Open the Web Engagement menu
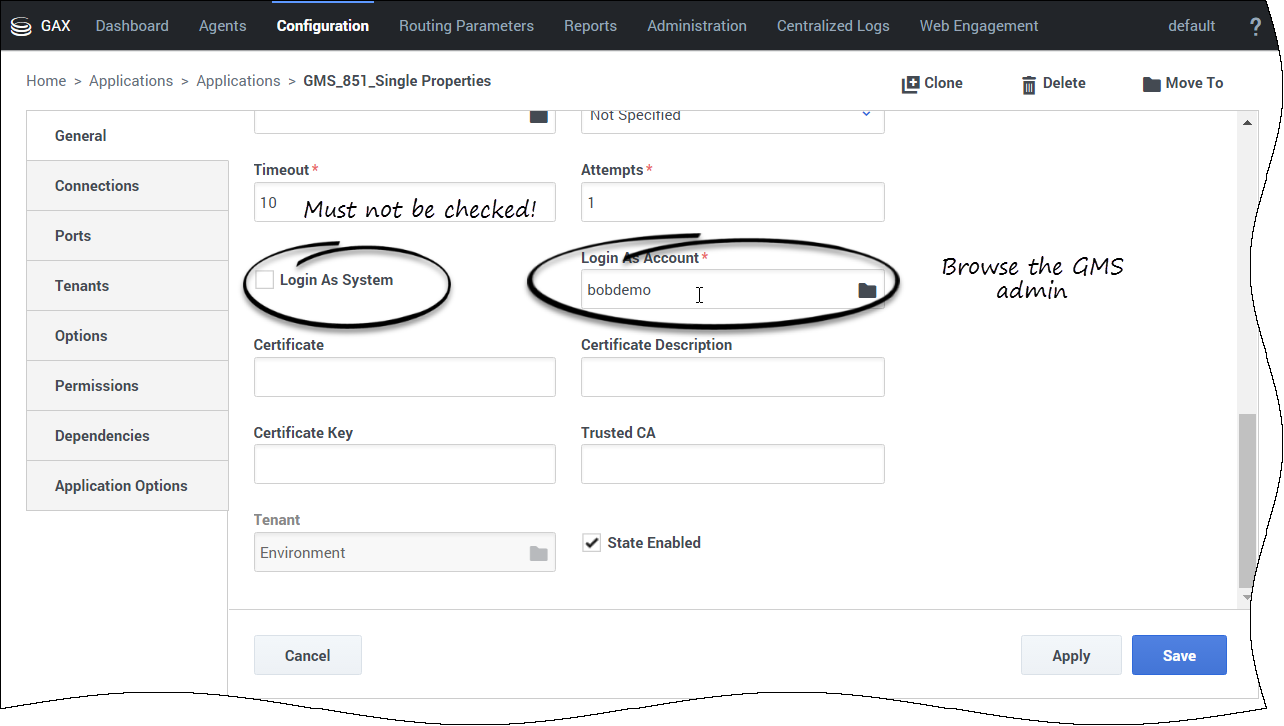The height and width of the screenshot is (726, 1284). coord(979,26)
